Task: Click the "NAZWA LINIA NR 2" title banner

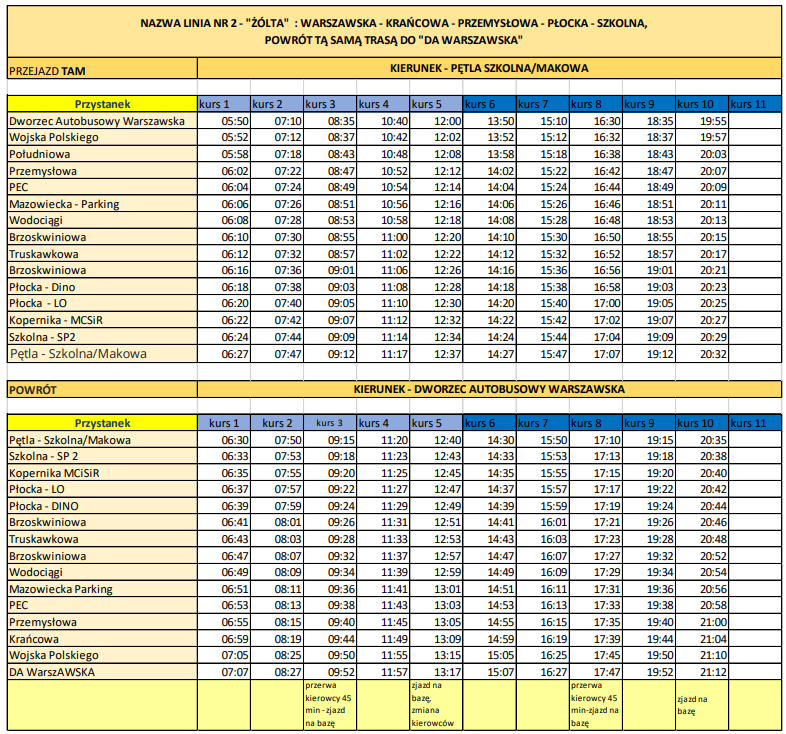Action: pos(393,31)
